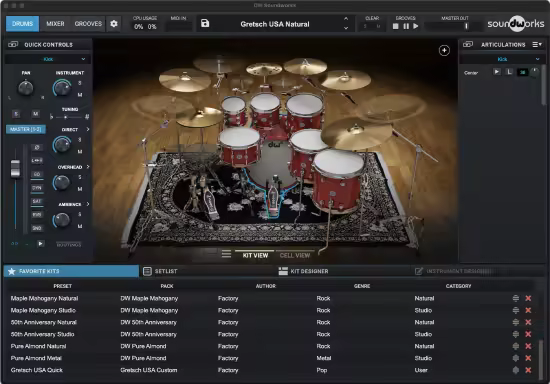
Task: Click the Ambience level knob
Action: pos(62,220)
